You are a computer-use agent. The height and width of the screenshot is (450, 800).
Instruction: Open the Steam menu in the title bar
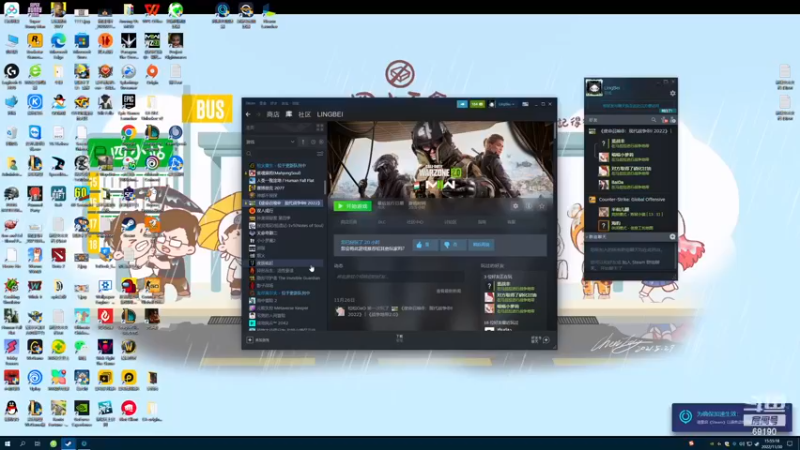(251, 104)
